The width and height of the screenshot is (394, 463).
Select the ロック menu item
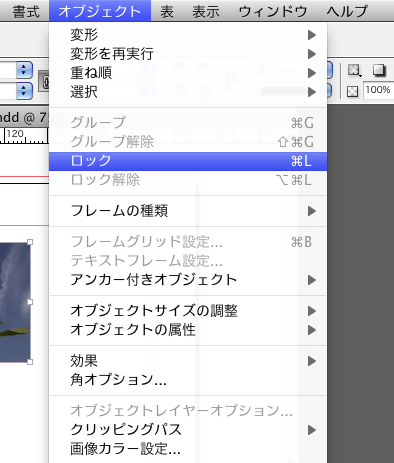[188, 161]
